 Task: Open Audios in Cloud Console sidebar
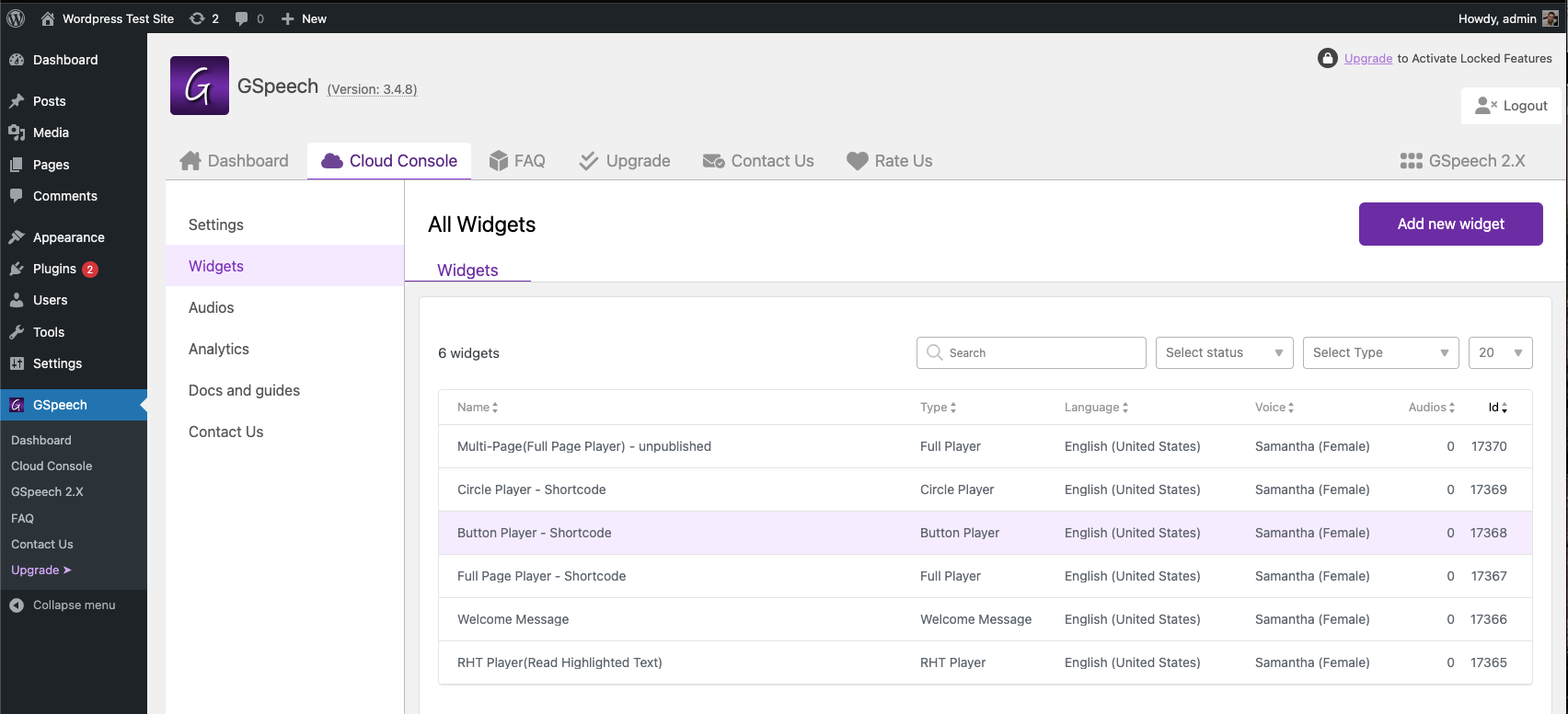[x=284, y=307]
